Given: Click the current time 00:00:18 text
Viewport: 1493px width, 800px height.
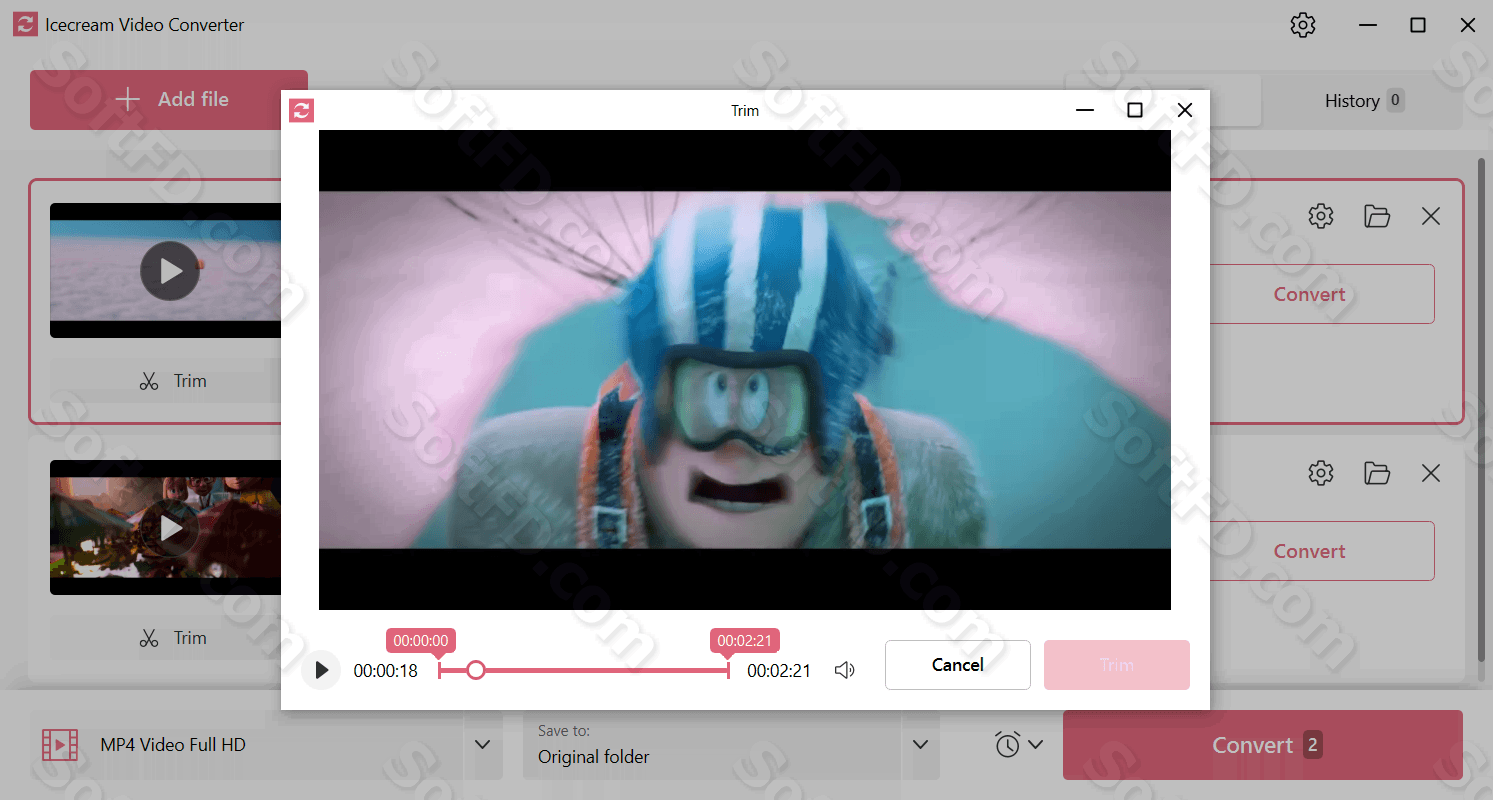Looking at the screenshot, I should pos(386,671).
